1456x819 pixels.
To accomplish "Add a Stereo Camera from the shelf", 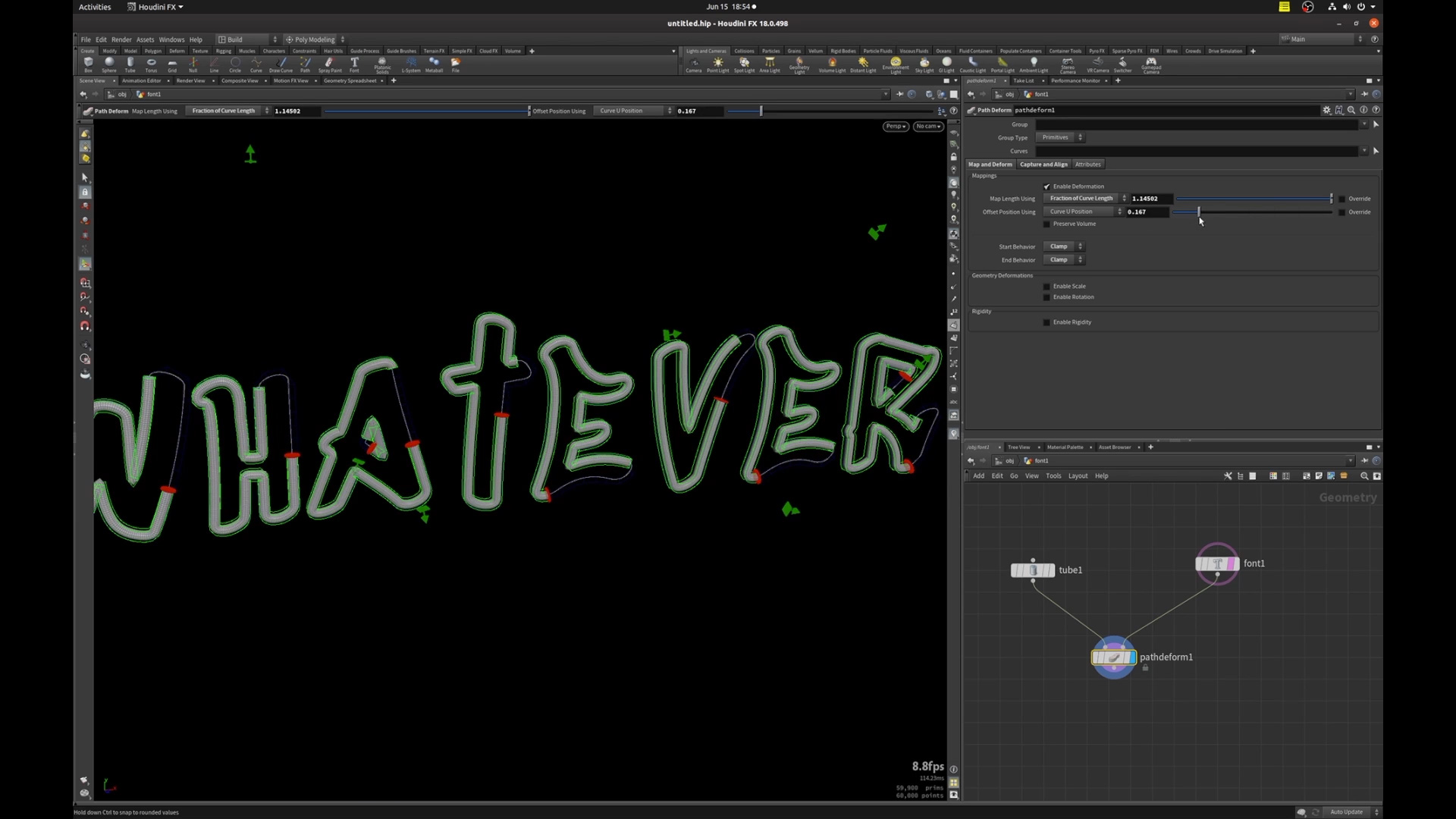I will (1068, 65).
